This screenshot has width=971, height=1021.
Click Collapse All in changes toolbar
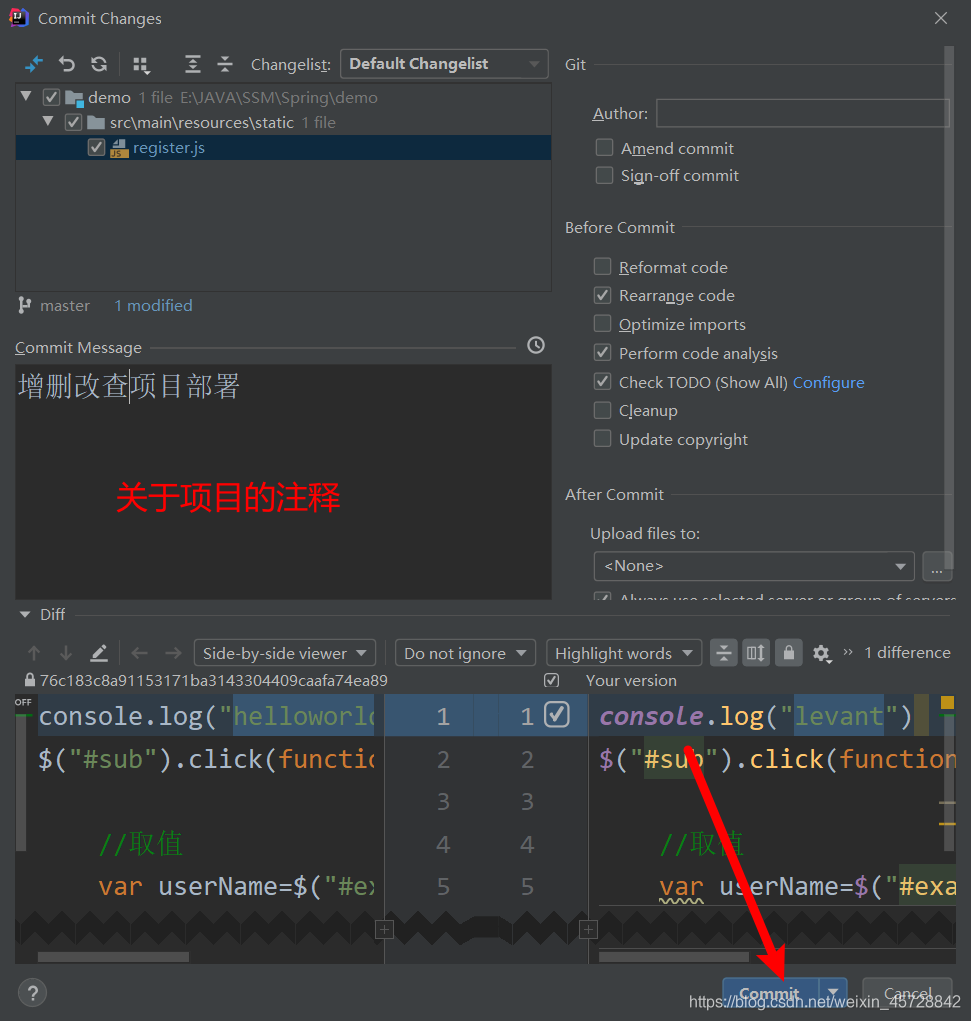tap(225, 64)
